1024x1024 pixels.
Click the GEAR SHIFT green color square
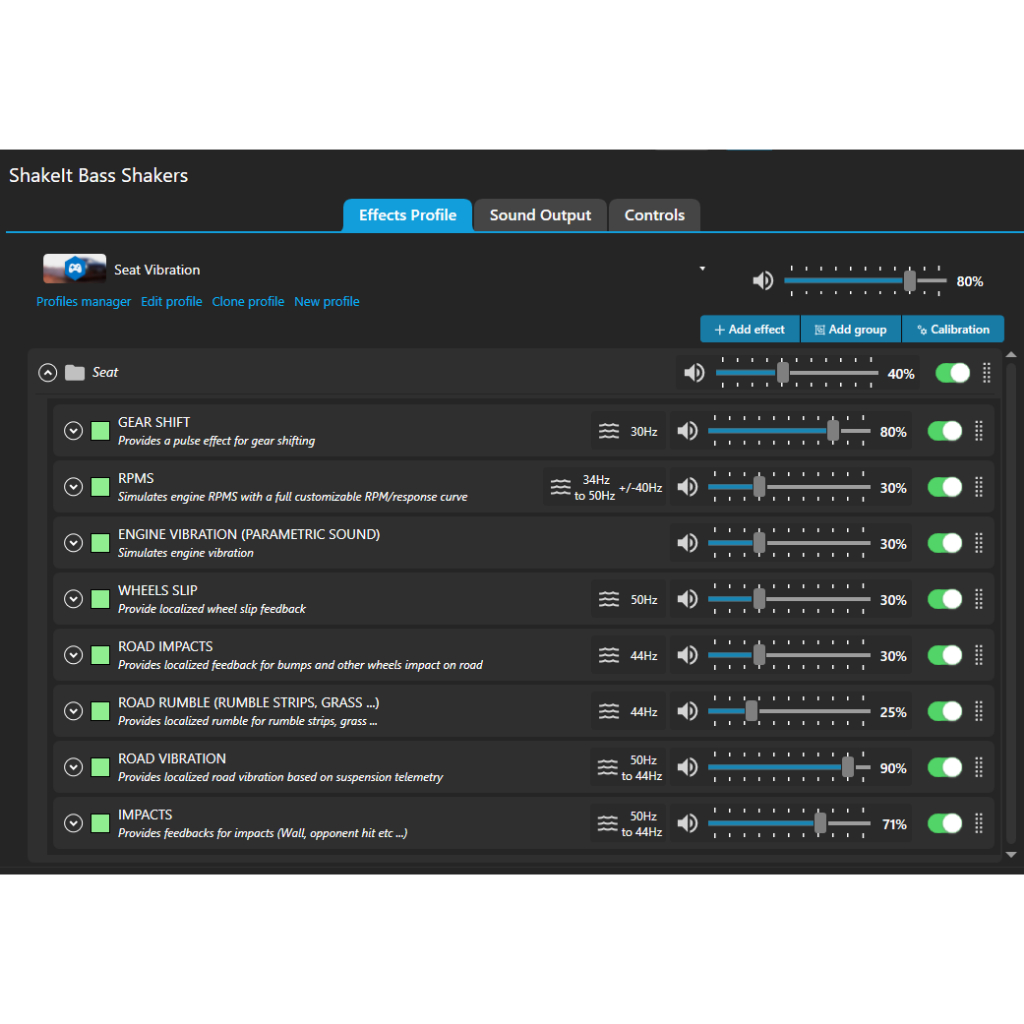(100, 431)
